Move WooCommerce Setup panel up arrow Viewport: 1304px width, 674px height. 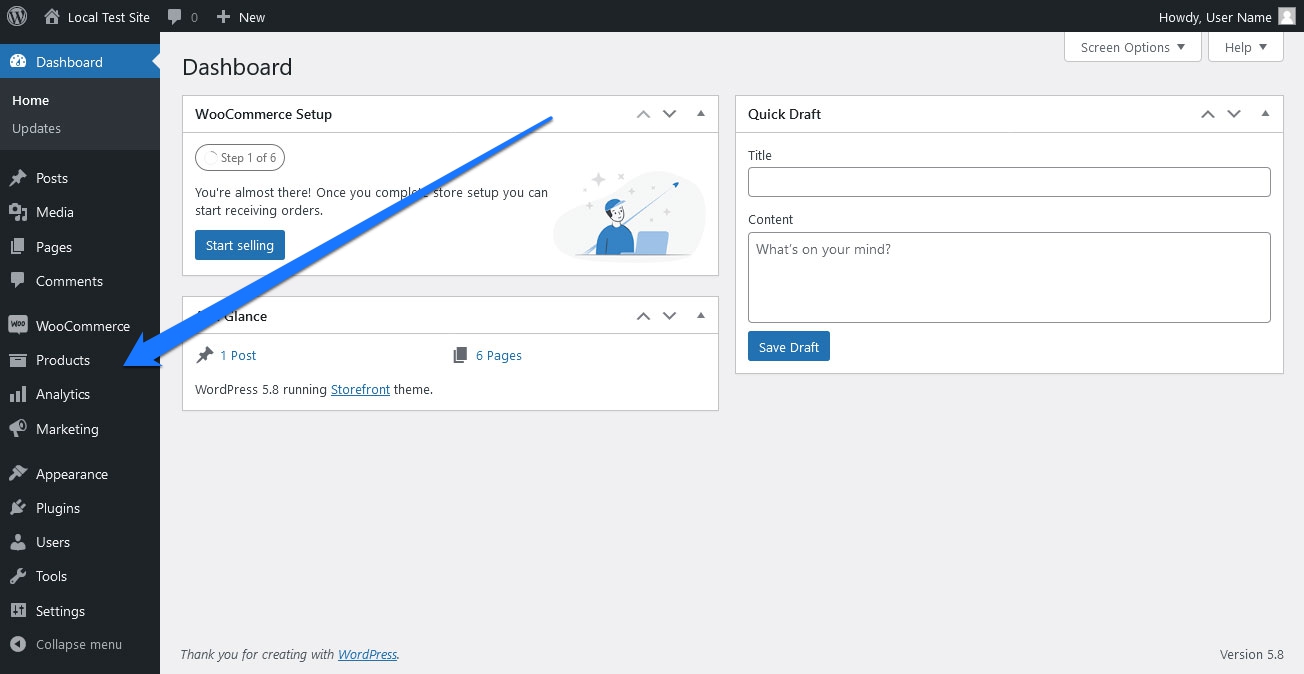644,114
